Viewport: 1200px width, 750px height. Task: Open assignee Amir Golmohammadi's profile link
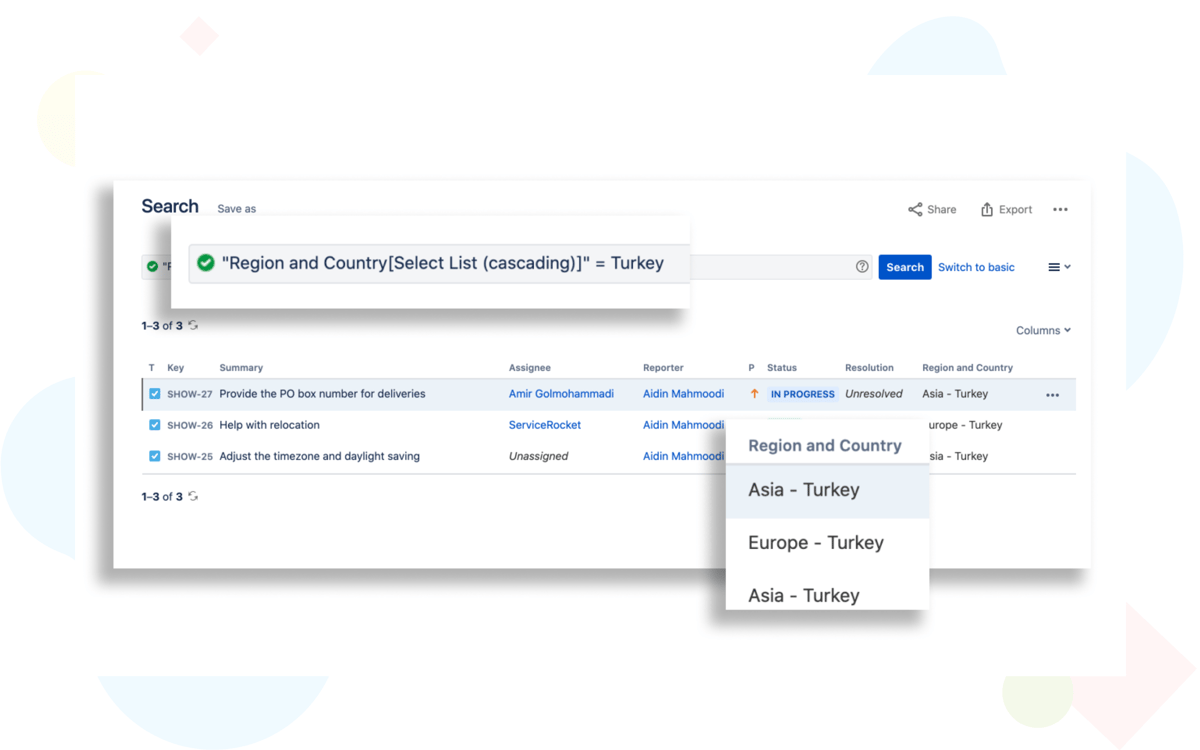(x=561, y=394)
